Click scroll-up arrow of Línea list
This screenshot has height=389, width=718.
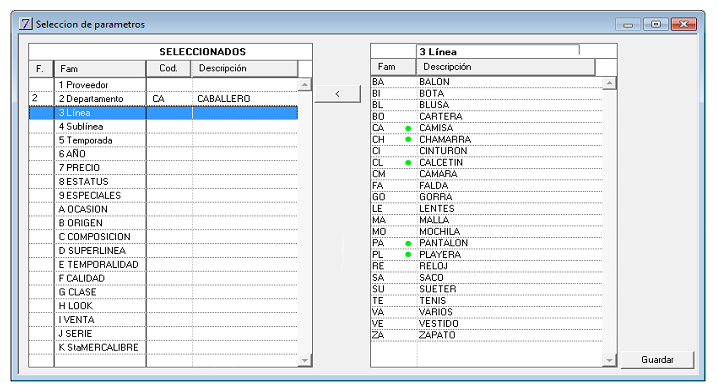point(609,83)
